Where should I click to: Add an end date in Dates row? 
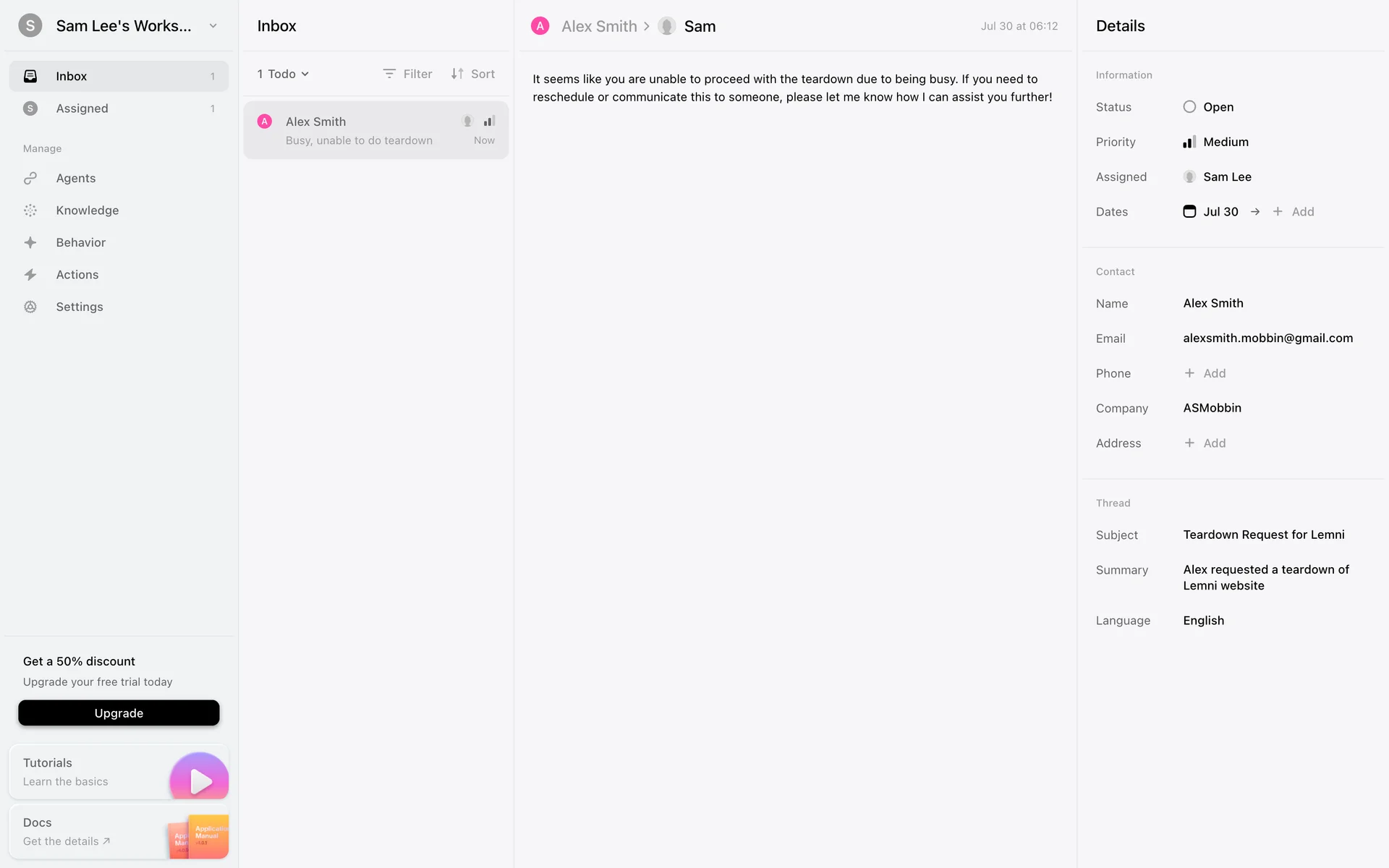(x=1294, y=211)
